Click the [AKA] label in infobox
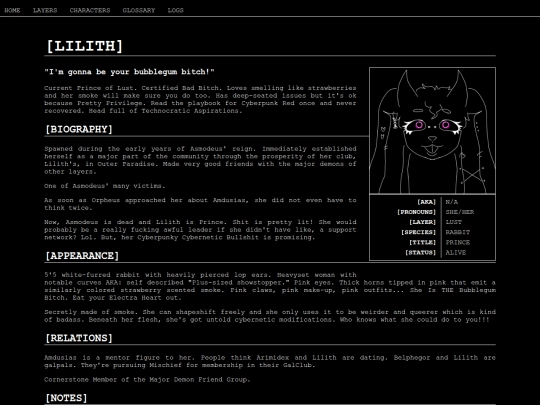 point(427,202)
